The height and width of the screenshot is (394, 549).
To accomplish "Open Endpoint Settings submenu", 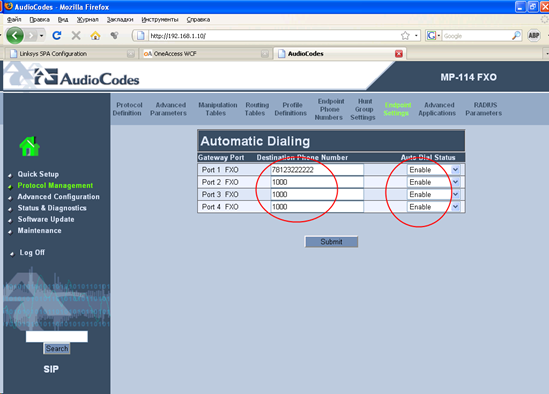I will coord(397,109).
